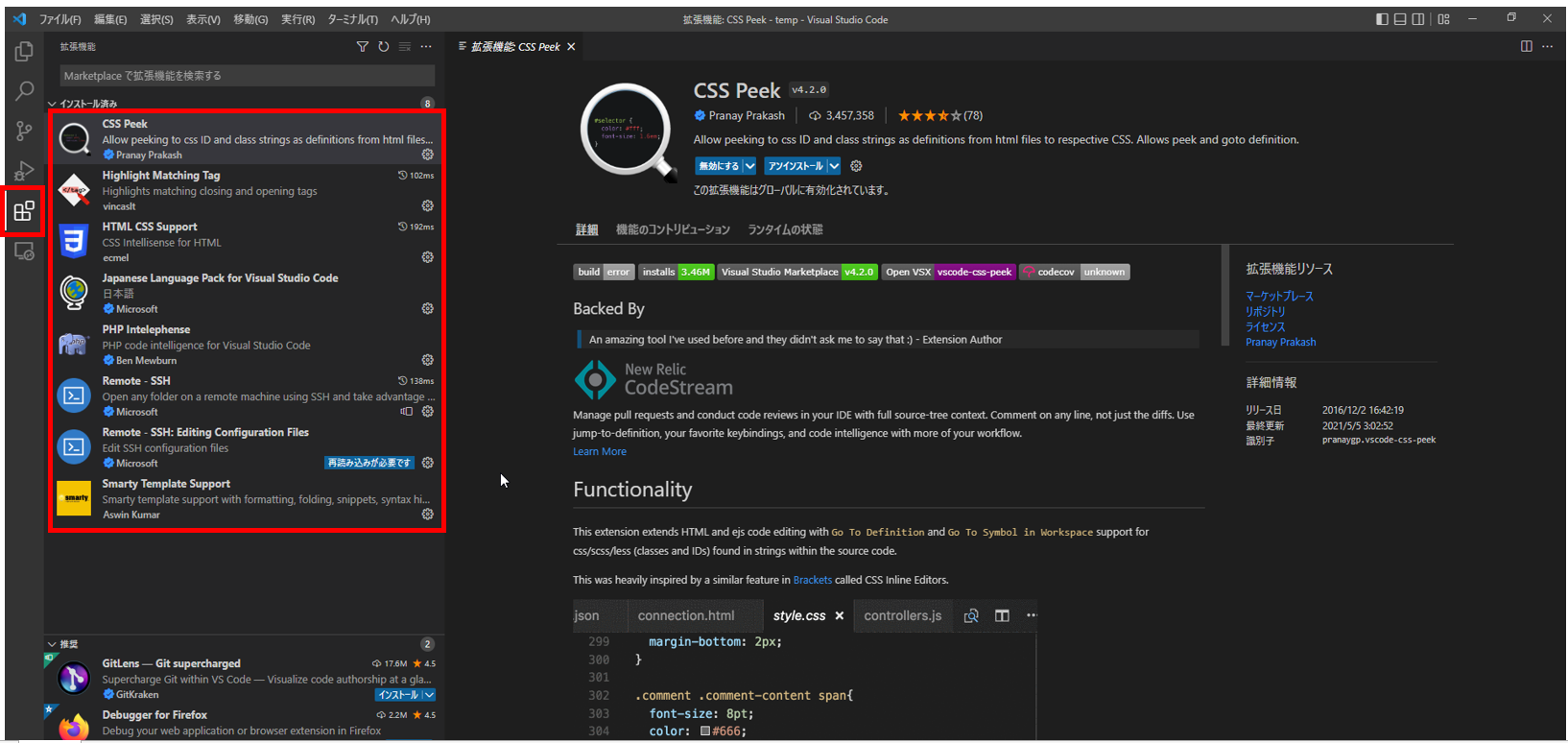
Task: Toggle secondary side bar layout icon
Action: [1418, 19]
